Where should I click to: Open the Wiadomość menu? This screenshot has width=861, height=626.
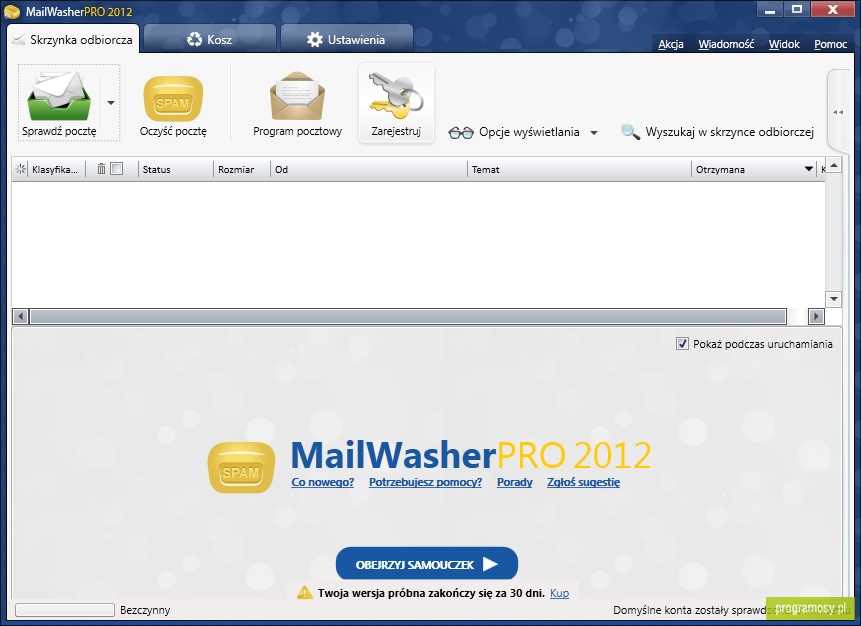[726, 44]
